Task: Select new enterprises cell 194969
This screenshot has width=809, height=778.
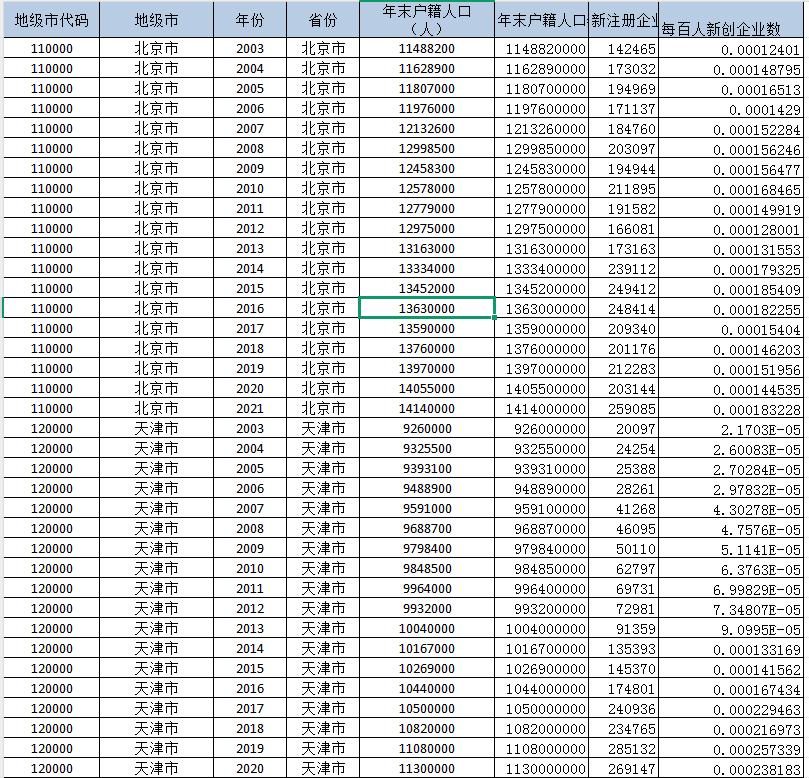Action: (624, 89)
